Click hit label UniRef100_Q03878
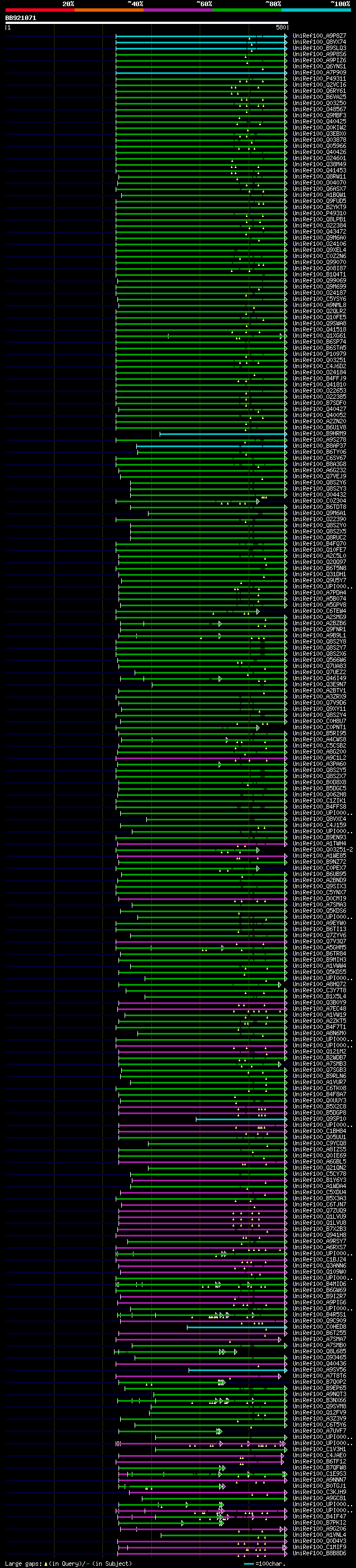The width and height of the screenshot is (356, 1568). tap(319, 140)
